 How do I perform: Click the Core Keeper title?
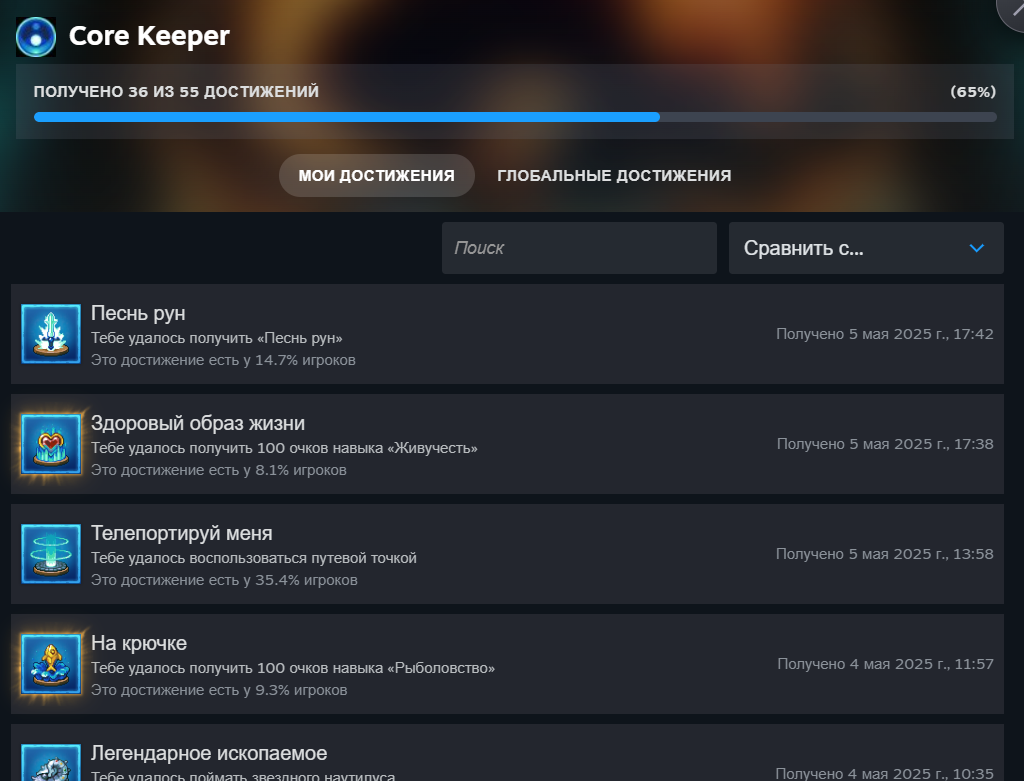tap(149, 36)
